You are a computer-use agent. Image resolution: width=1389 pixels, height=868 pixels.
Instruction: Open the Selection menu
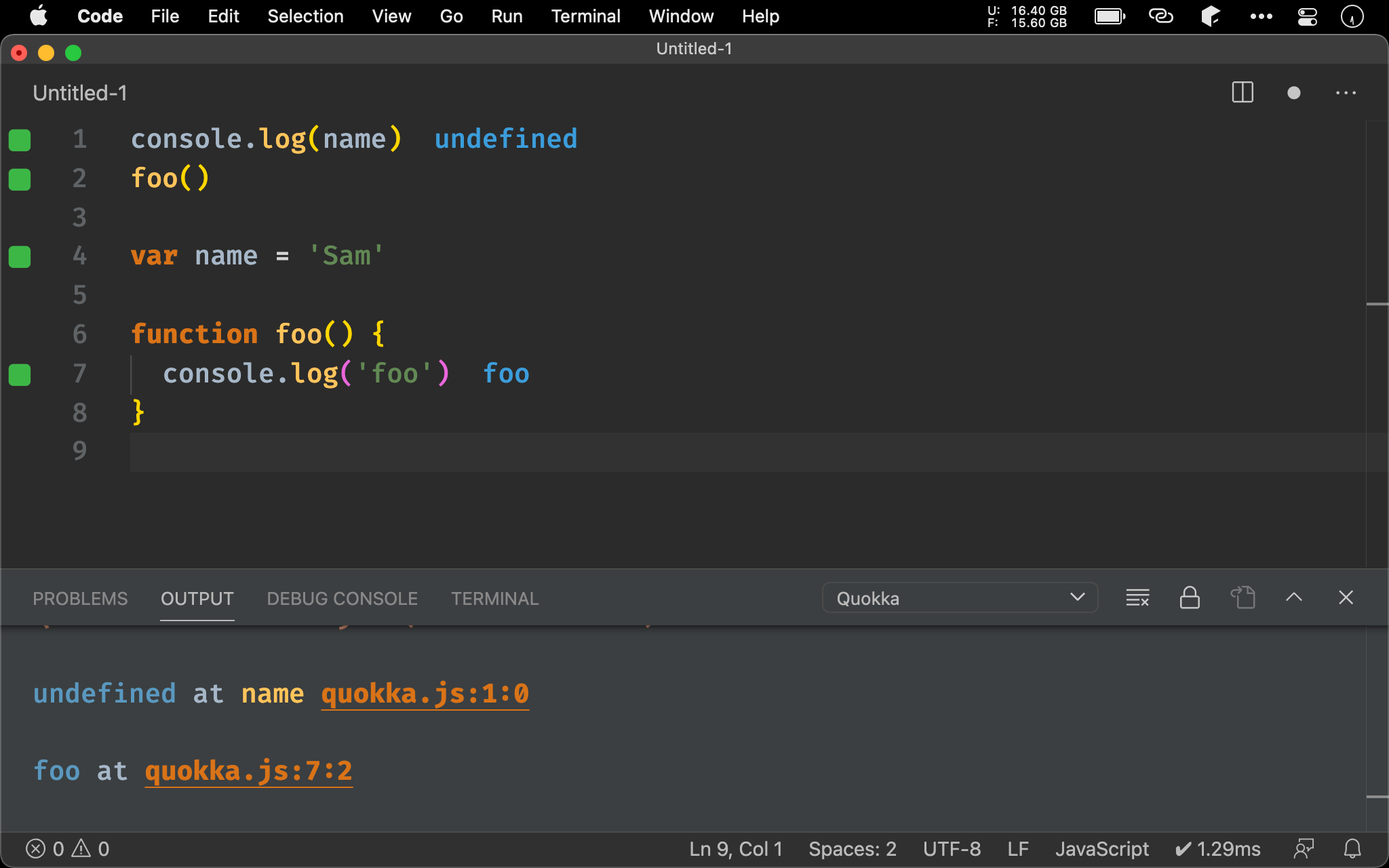coord(305,16)
